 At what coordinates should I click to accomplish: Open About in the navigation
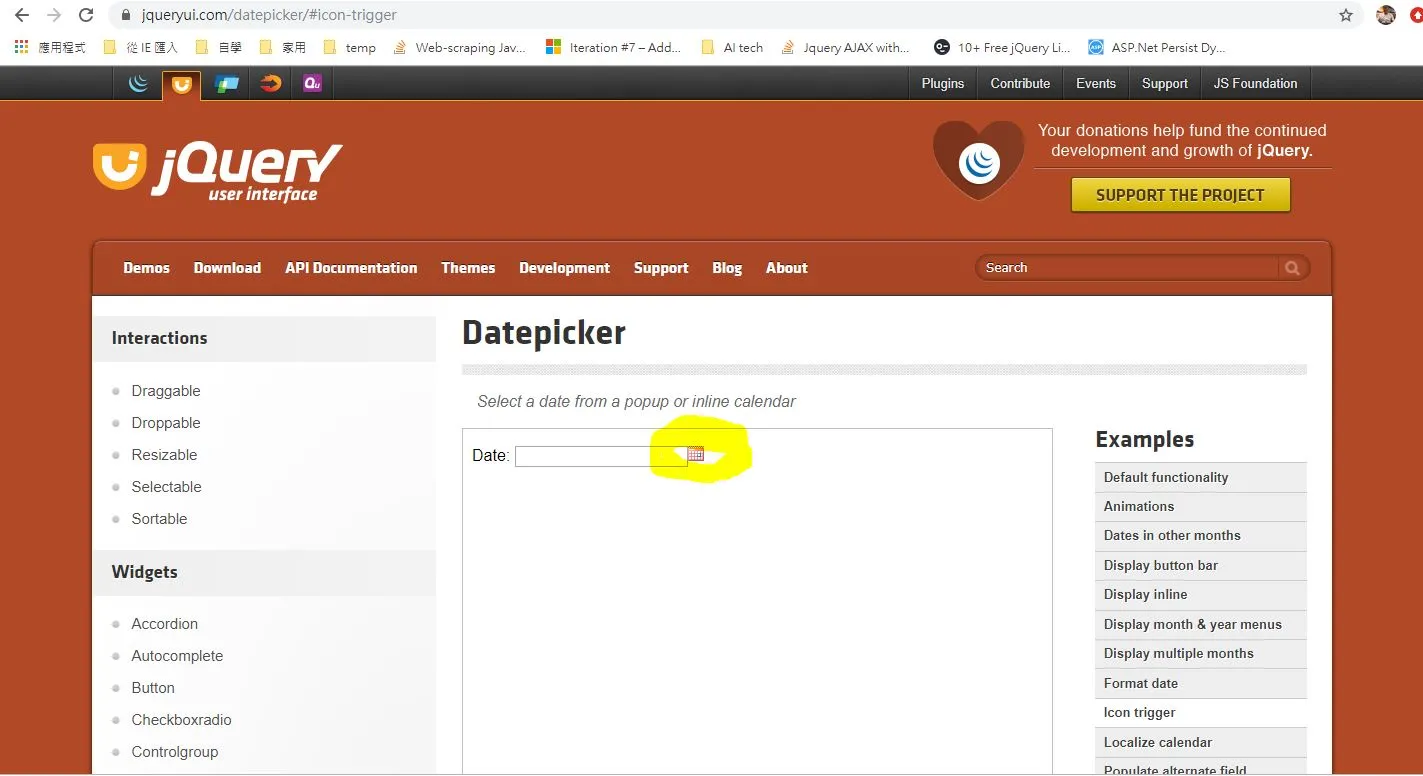pyautogui.click(x=787, y=268)
